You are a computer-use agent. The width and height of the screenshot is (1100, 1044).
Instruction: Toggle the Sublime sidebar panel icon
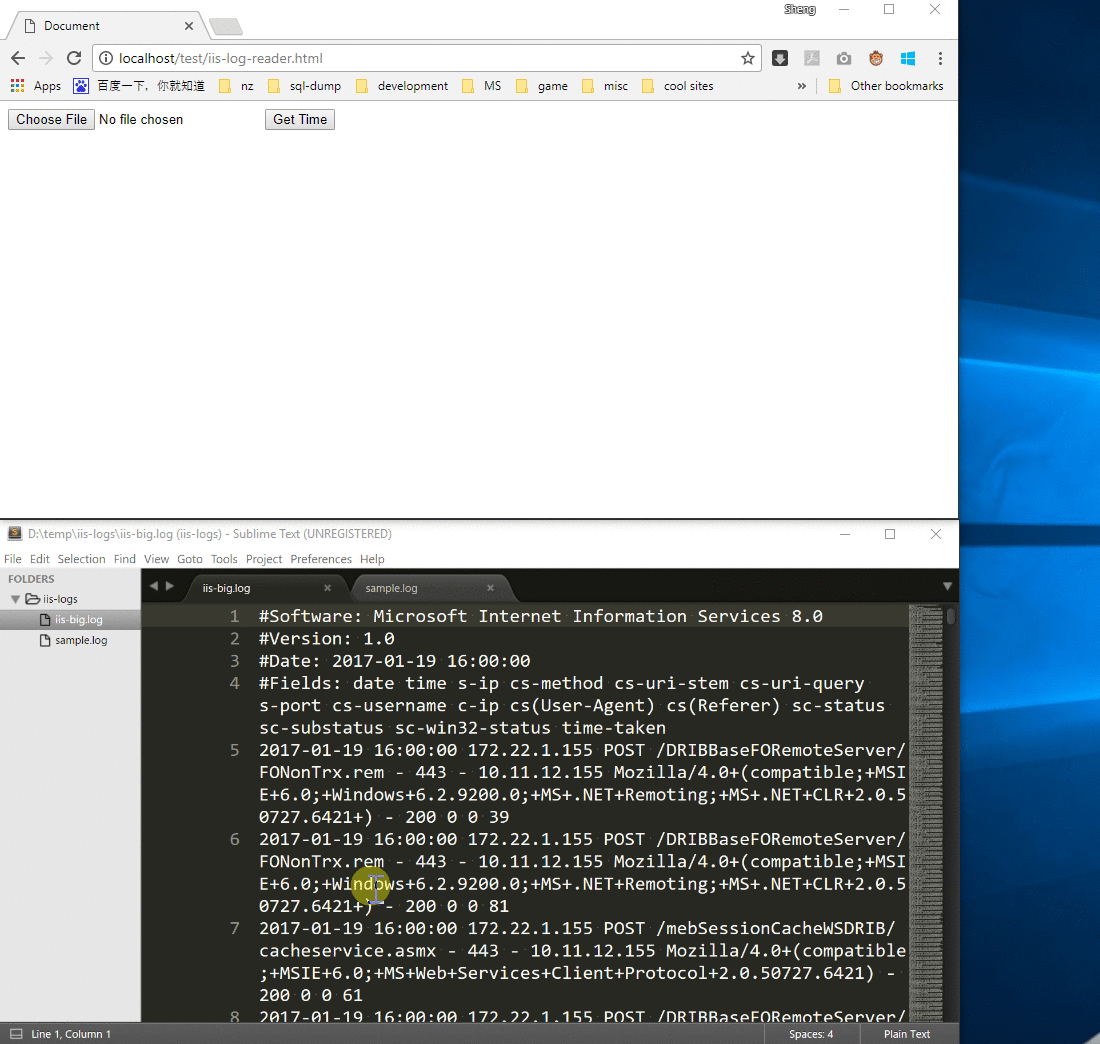pyautogui.click(x=15, y=1034)
